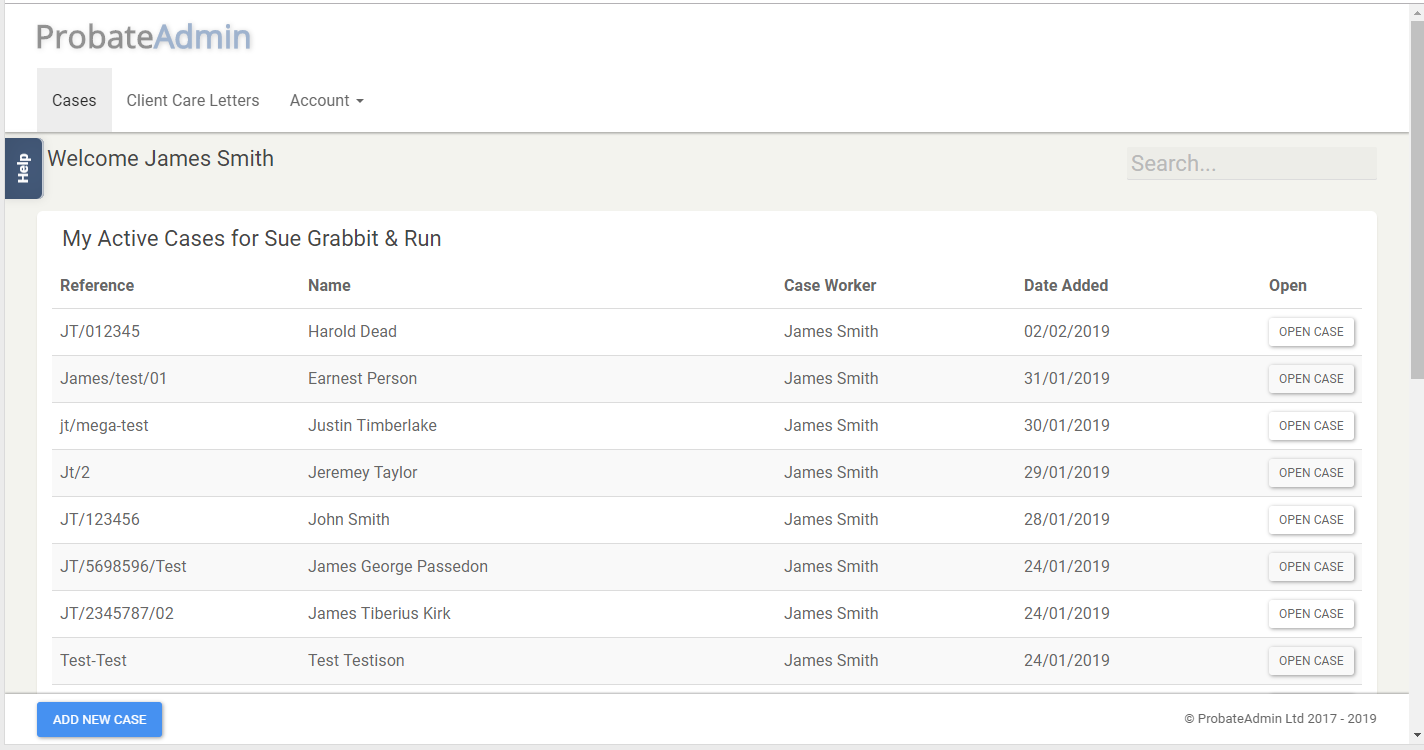The width and height of the screenshot is (1424, 750).
Task: Open the Help side tab
Action: (x=23, y=168)
